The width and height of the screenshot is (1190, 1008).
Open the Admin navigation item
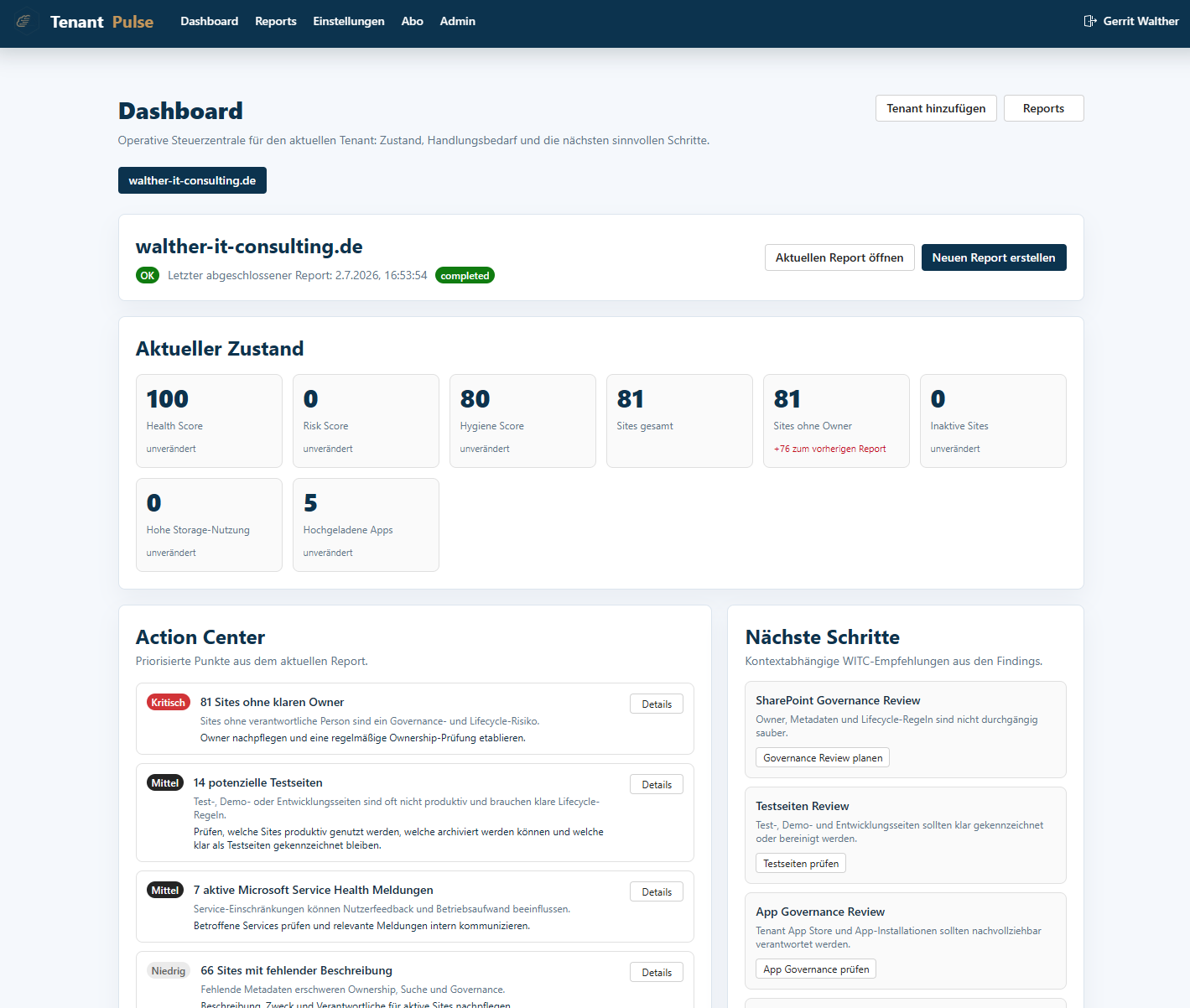click(458, 21)
